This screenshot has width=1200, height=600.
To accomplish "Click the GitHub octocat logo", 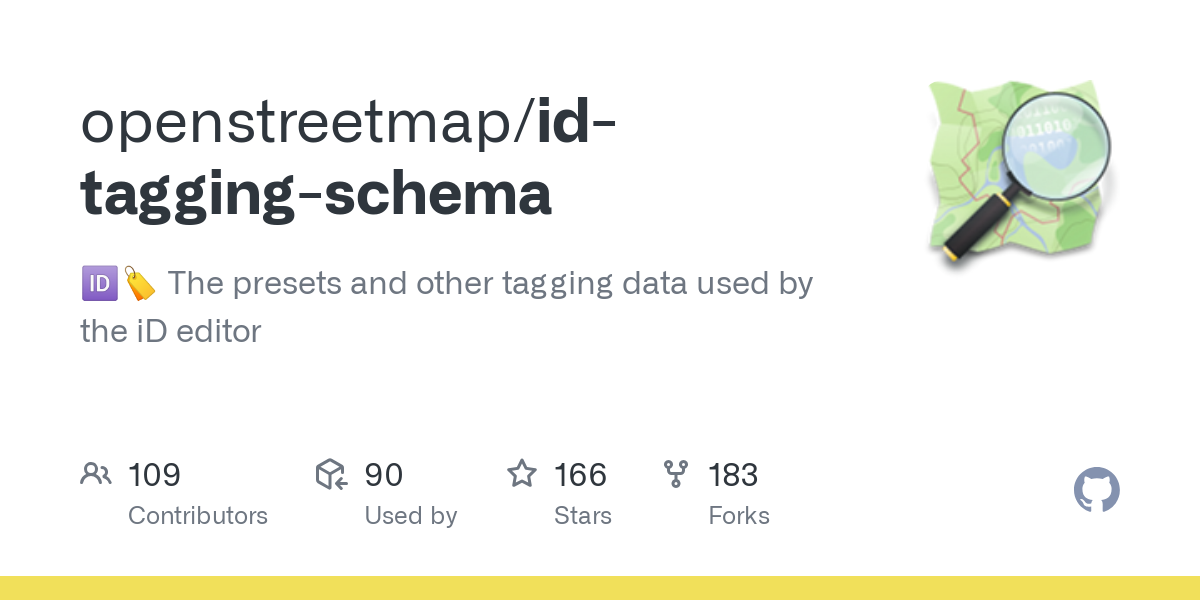I will point(1097,491).
